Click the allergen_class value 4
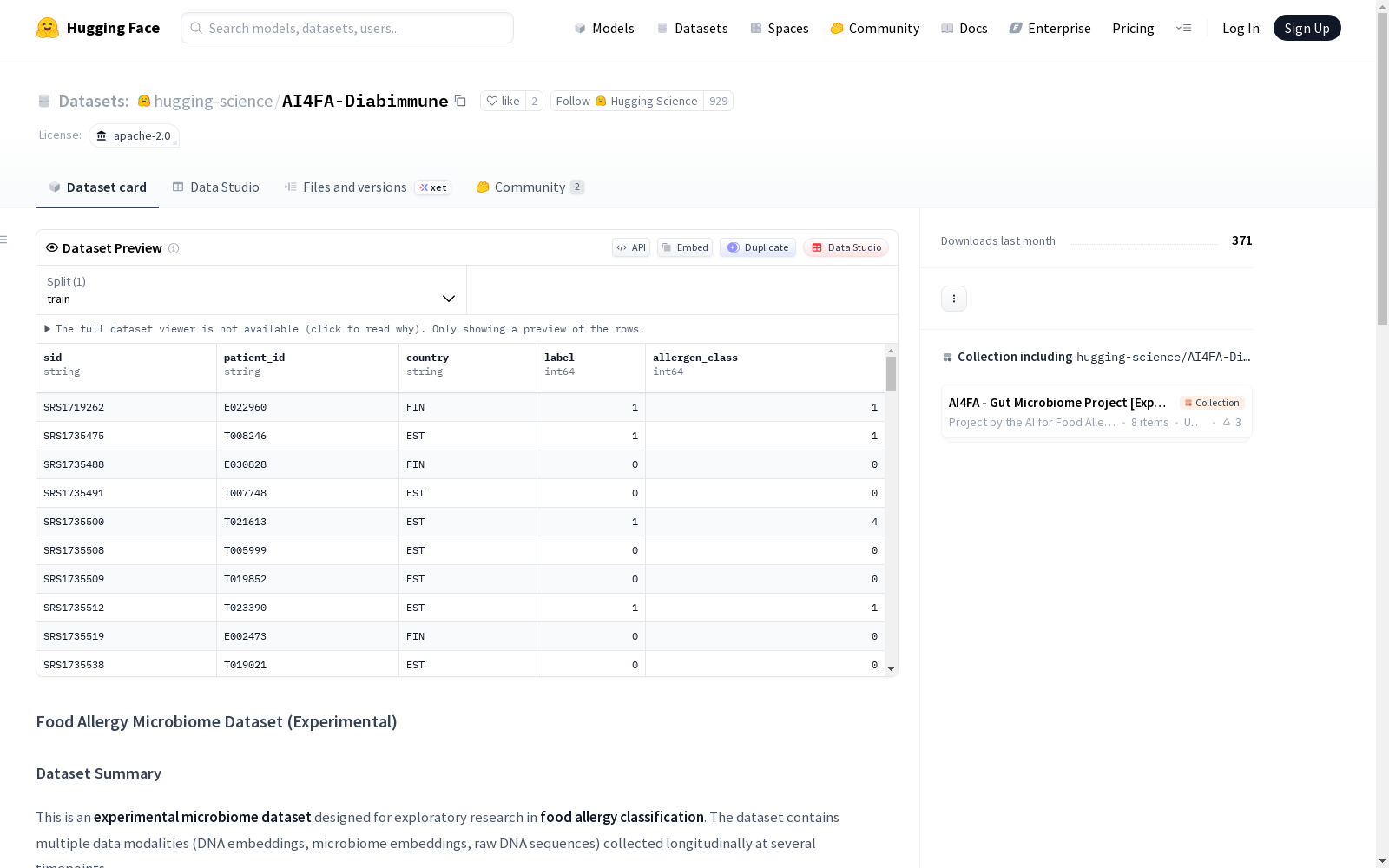 [765, 522]
